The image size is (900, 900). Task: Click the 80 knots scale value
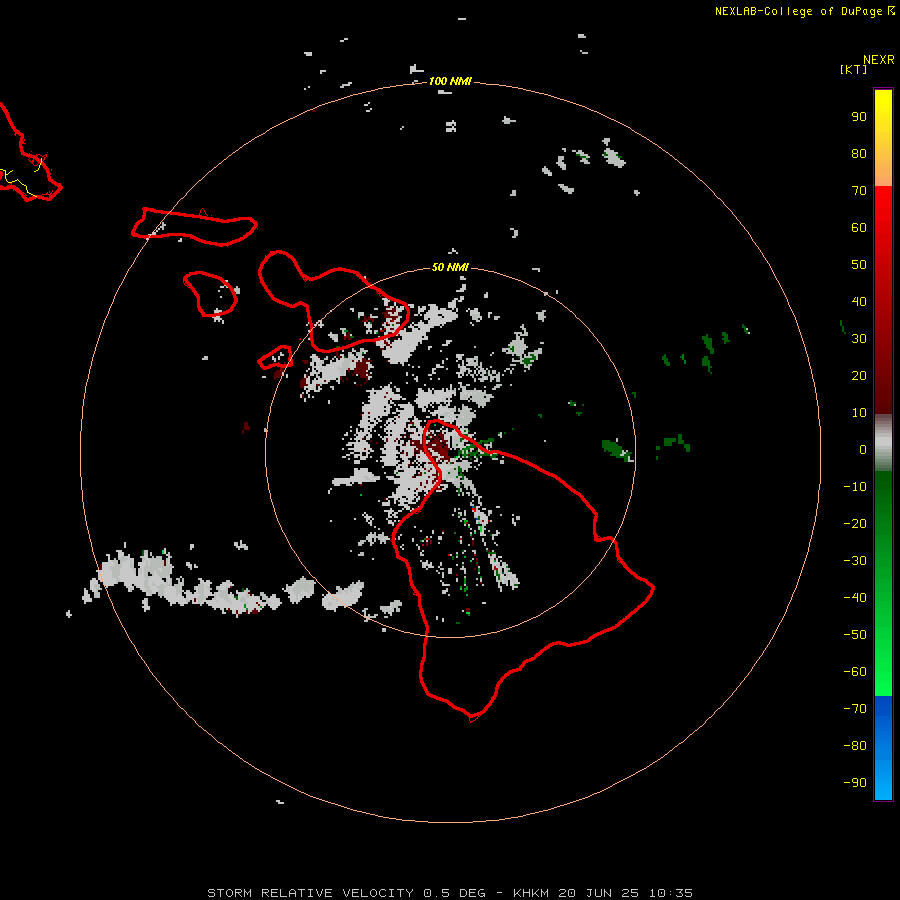(x=859, y=153)
